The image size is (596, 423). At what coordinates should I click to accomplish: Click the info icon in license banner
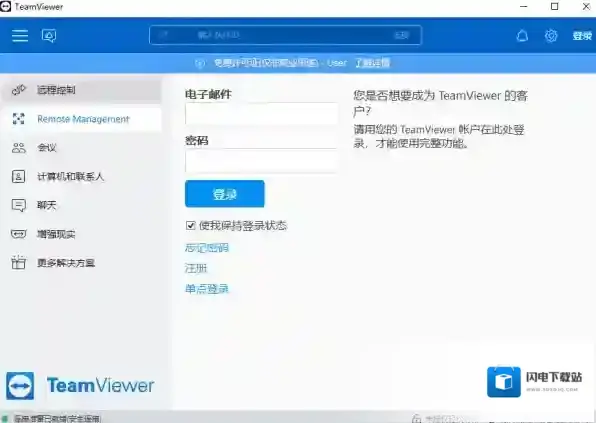point(200,63)
